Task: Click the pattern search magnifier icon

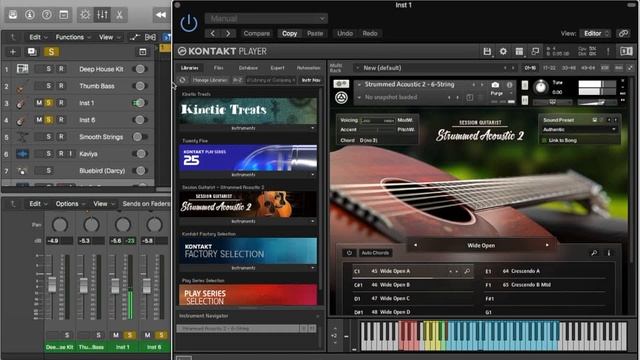Action: (594, 253)
